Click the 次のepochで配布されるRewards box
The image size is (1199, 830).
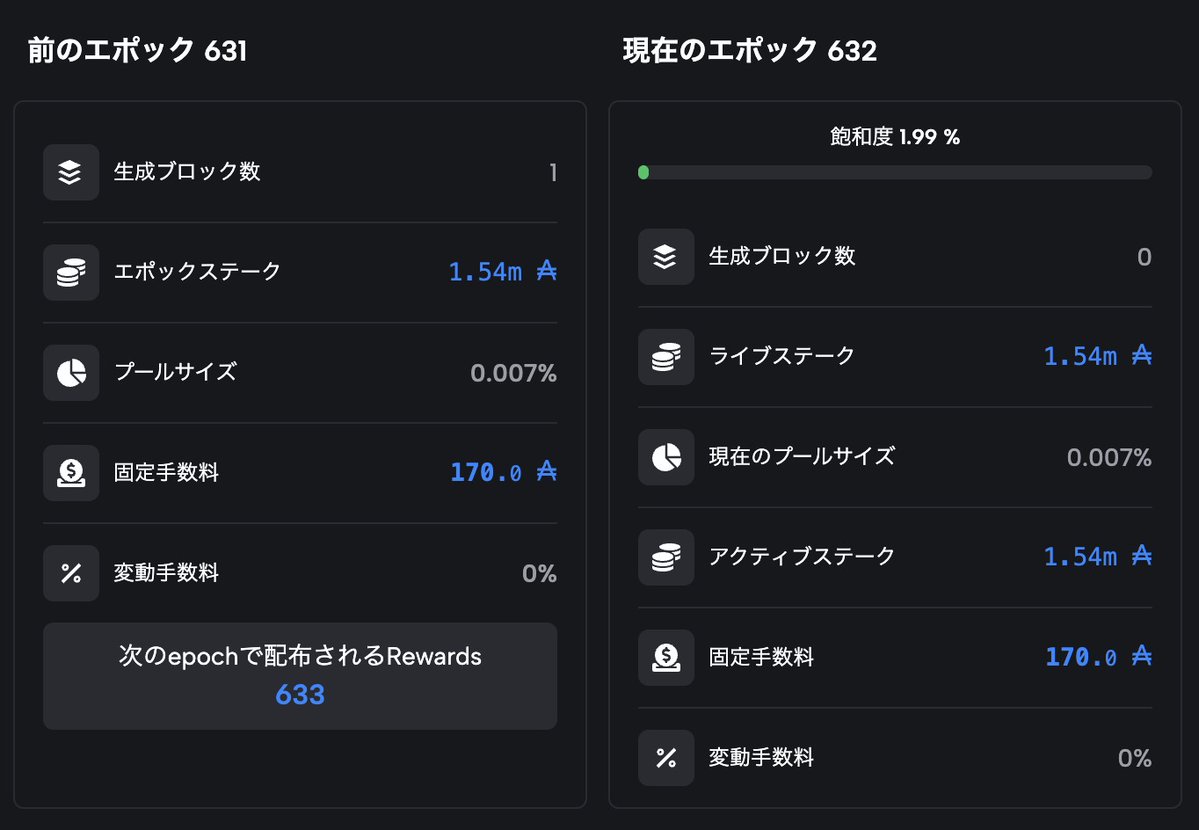300,676
